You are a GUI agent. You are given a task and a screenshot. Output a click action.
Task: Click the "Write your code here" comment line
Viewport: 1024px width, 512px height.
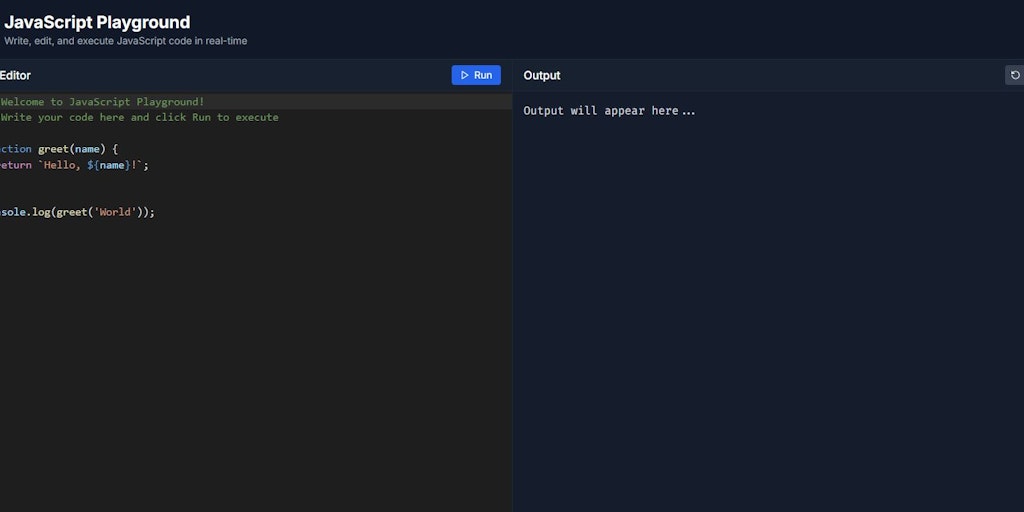(x=139, y=118)
